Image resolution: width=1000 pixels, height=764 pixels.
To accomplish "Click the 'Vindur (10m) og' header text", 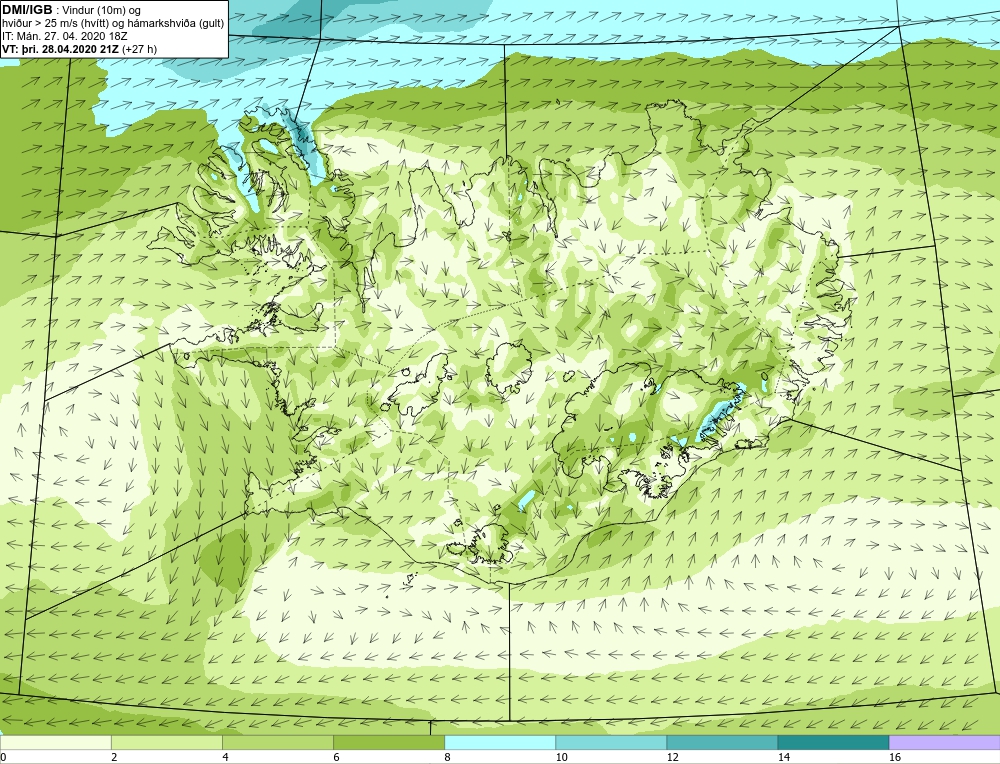I will (103, 10).
